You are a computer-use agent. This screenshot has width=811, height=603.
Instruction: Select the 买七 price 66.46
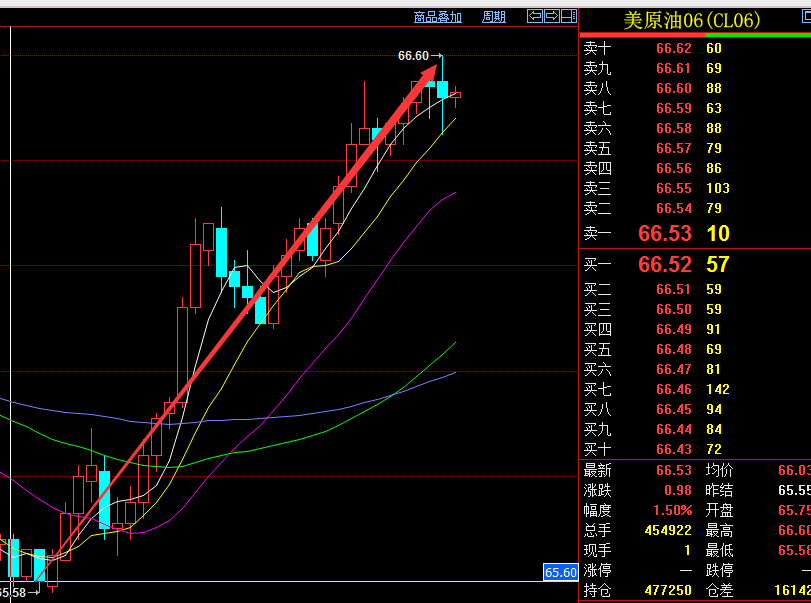673,389
